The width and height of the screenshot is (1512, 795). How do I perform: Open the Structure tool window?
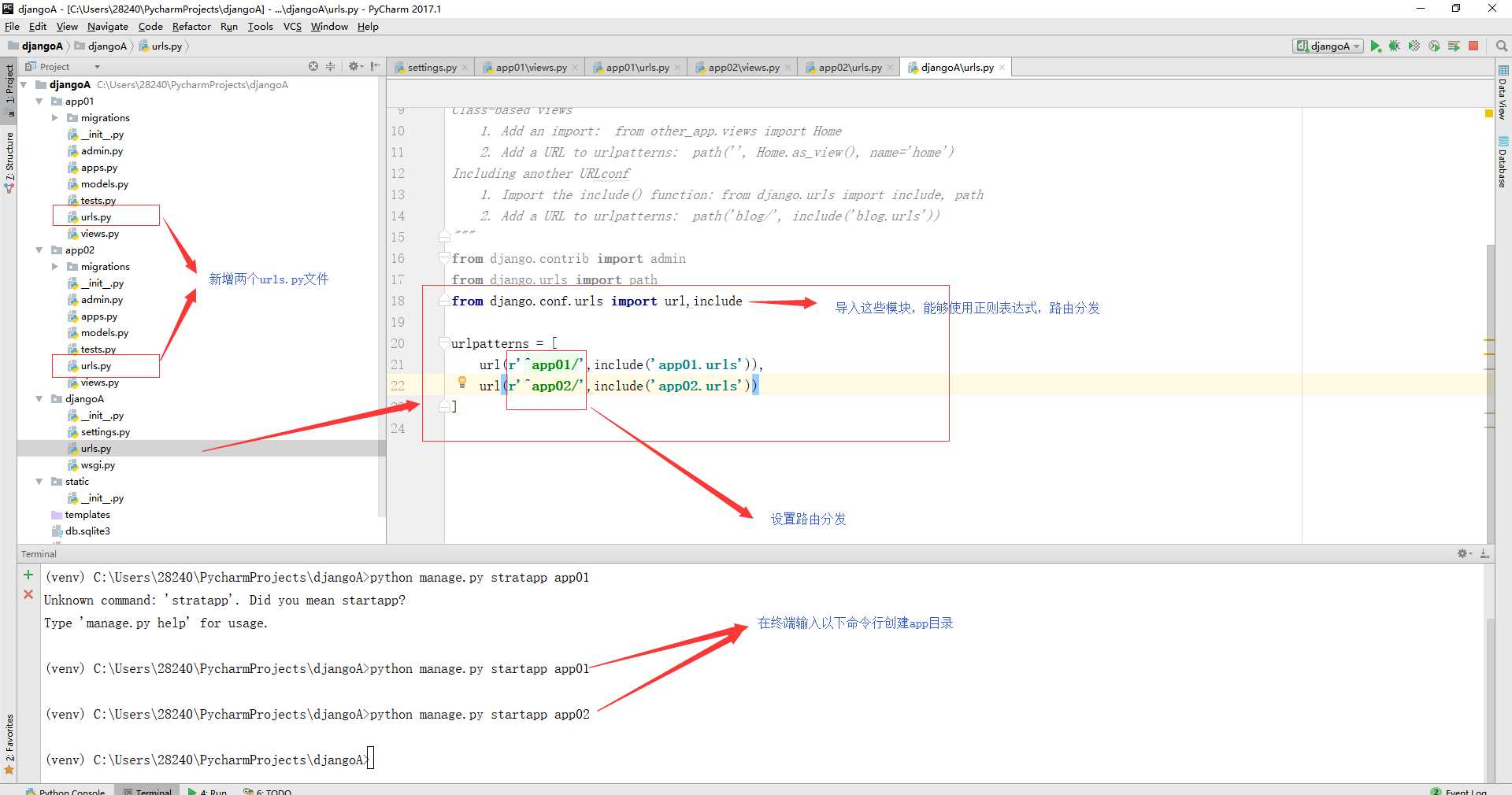point(9,163)
